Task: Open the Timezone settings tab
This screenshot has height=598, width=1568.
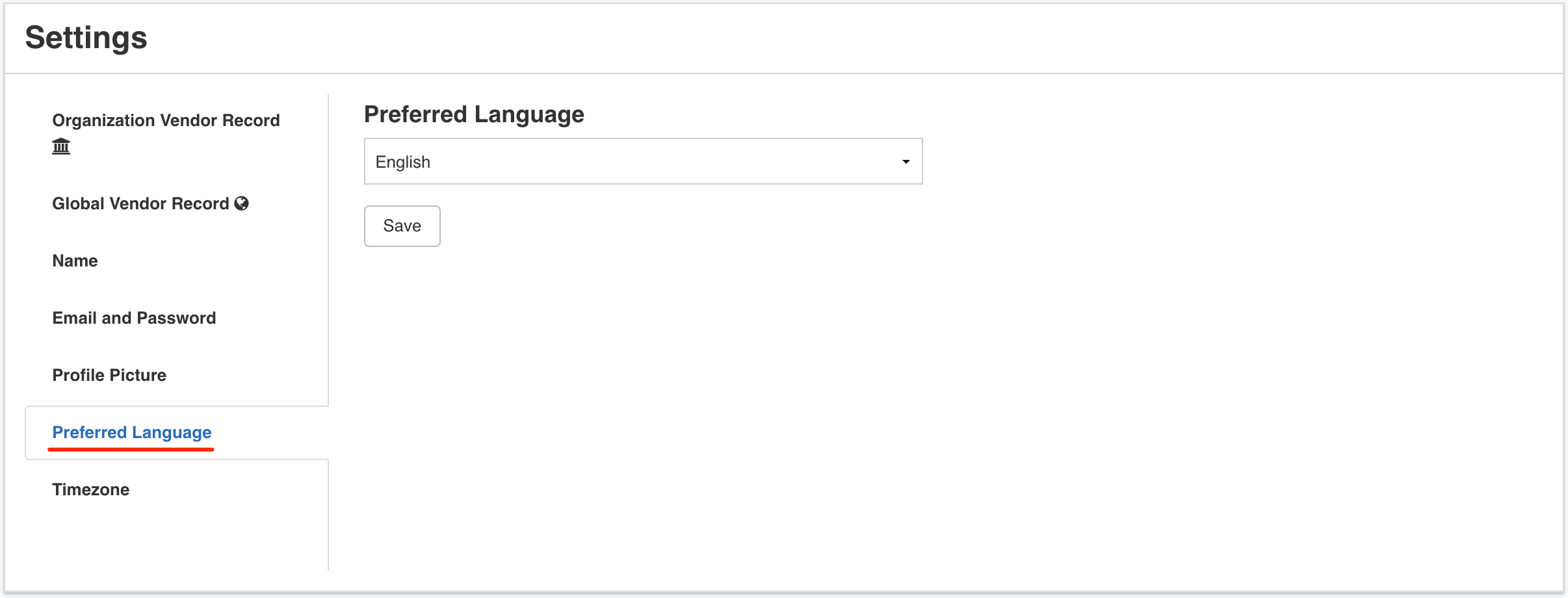Action: (x=91, y=489)
